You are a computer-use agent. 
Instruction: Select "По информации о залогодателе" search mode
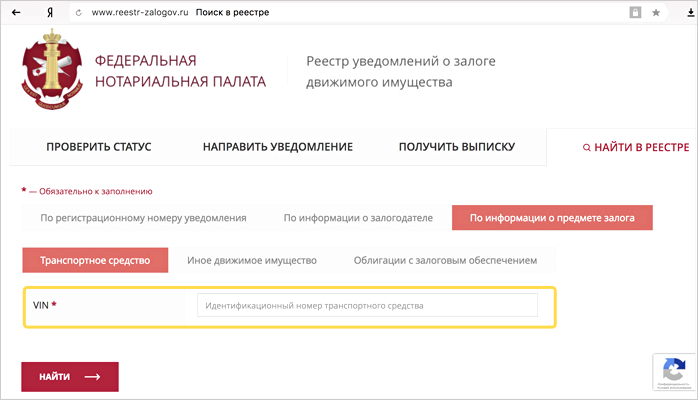[357, 217]
